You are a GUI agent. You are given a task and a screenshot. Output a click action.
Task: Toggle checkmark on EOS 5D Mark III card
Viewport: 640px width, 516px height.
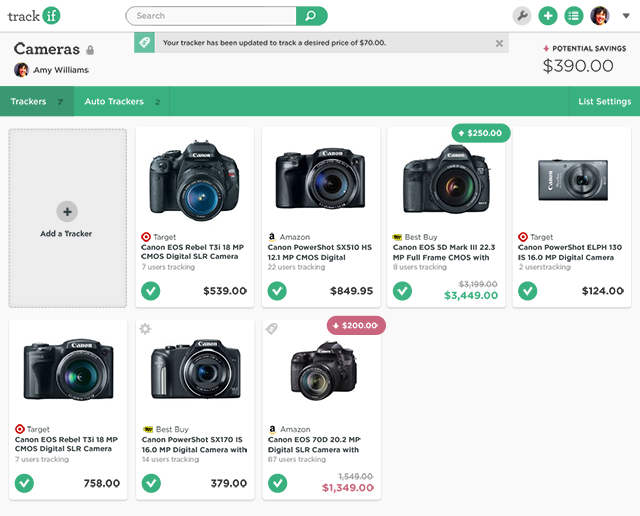pos(402,291)
